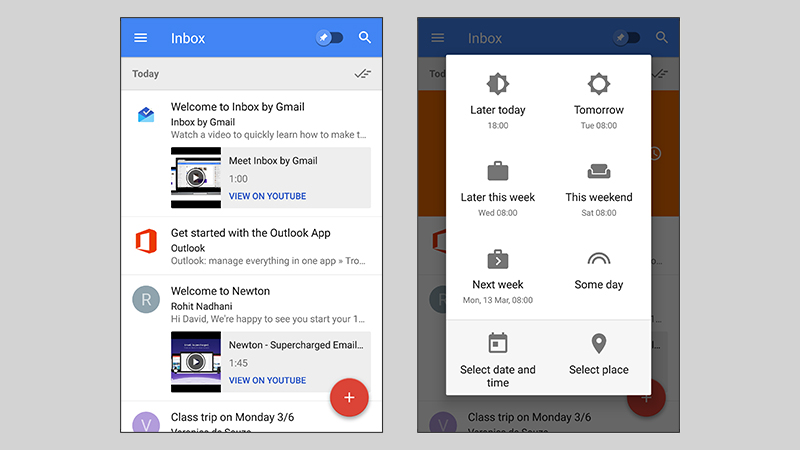
Task: Choose Later this week snooze option
Action: point(497,189)
